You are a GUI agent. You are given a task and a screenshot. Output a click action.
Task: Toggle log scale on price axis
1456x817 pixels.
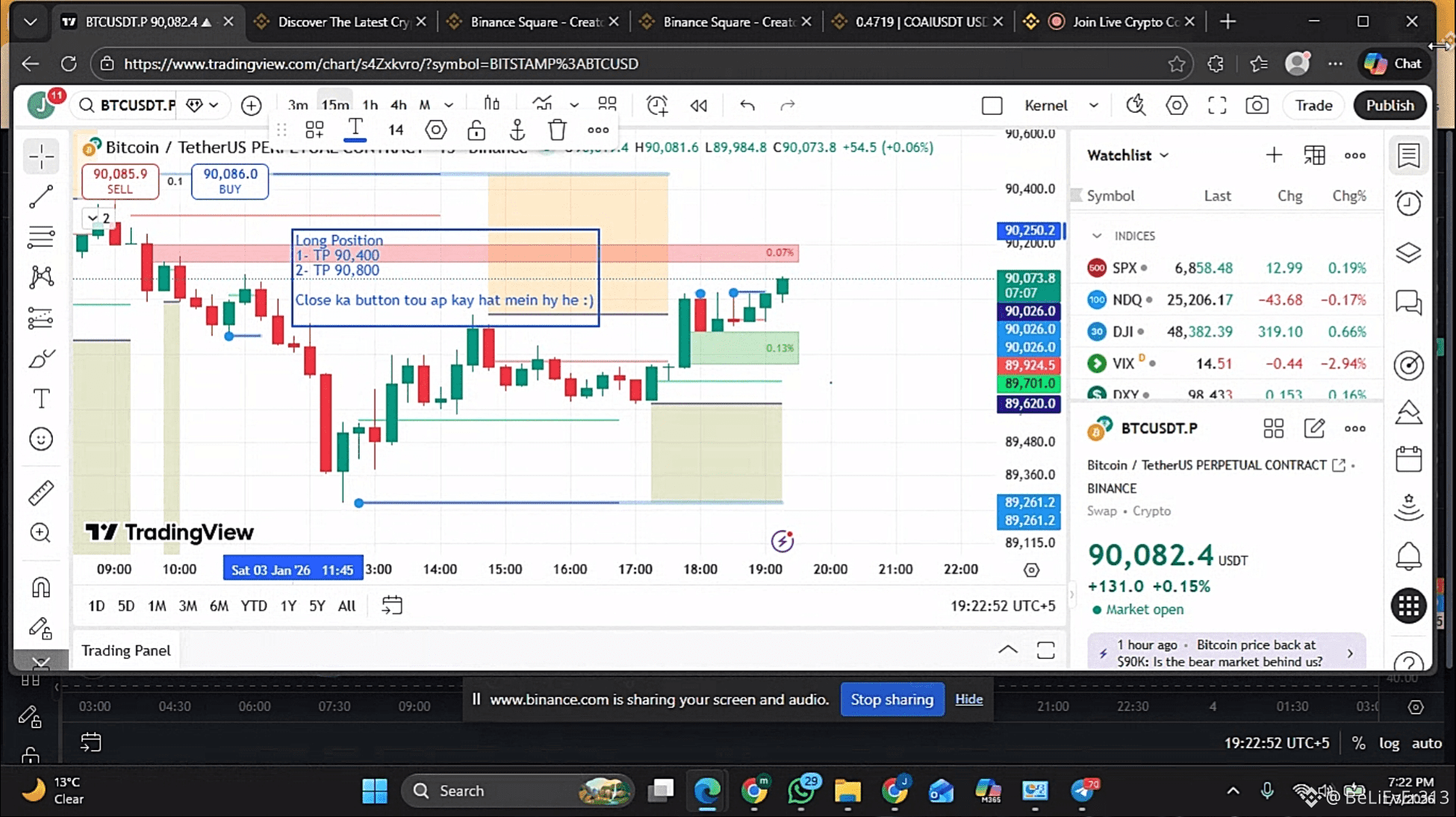(1389, 743)
